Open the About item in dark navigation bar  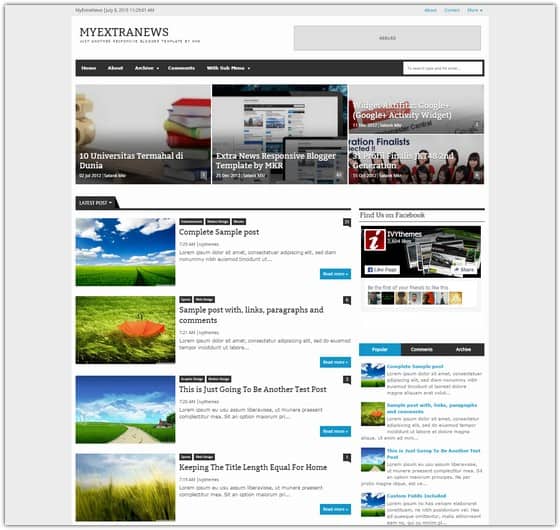[115, 68]
